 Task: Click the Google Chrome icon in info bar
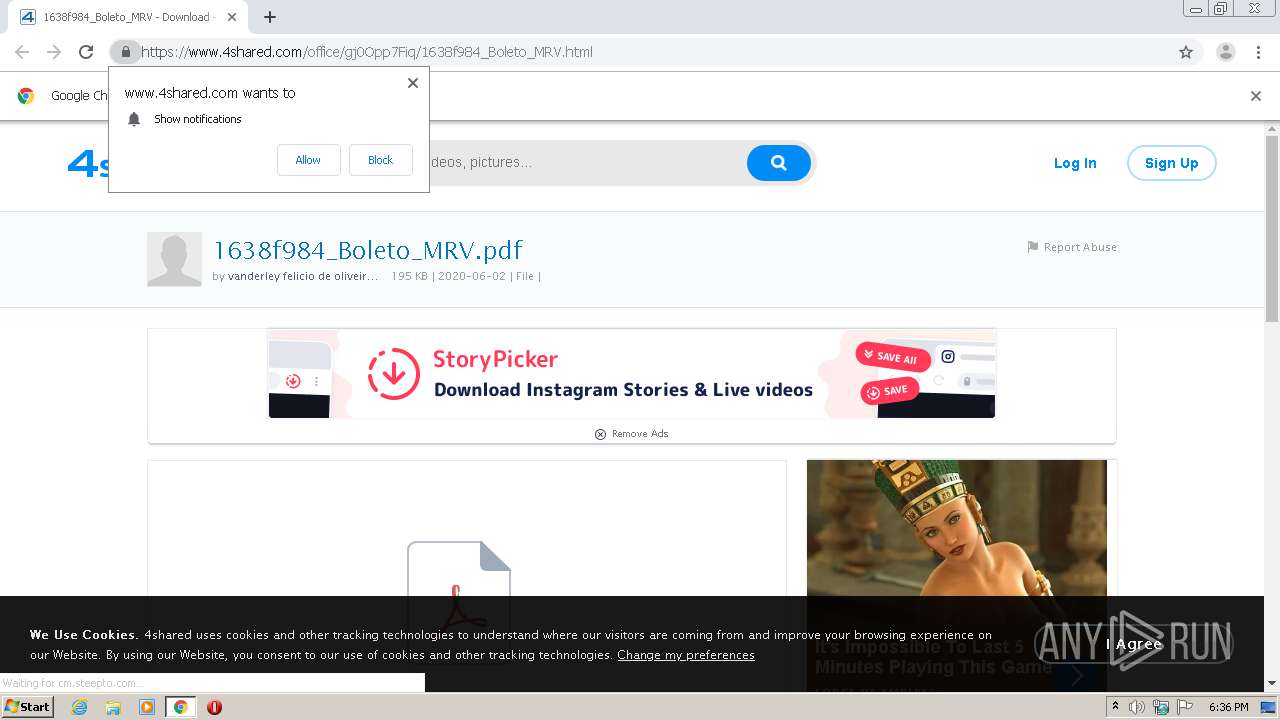tap(26, 96)
